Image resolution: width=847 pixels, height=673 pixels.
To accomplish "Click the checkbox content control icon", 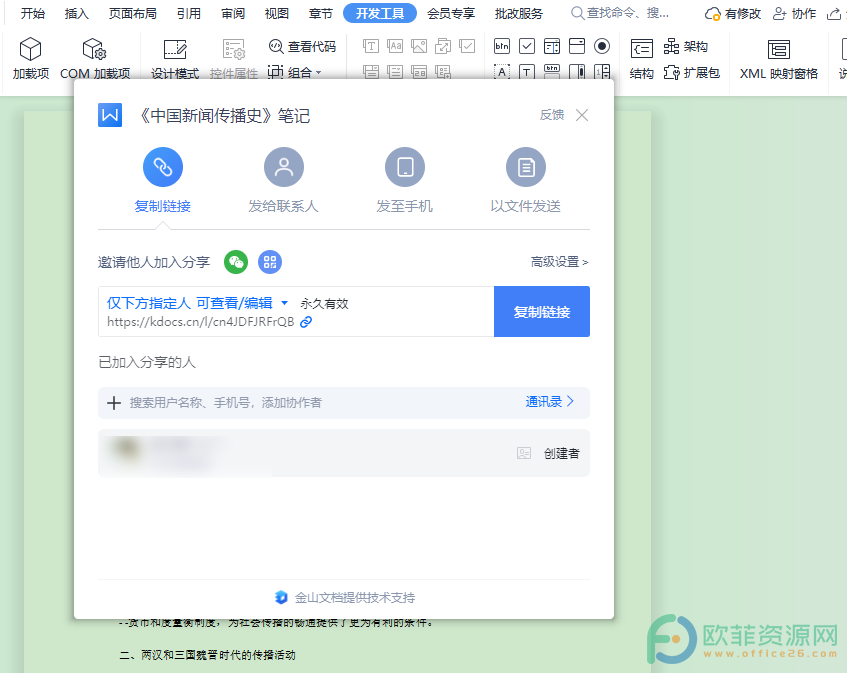I will click(467, 46).
